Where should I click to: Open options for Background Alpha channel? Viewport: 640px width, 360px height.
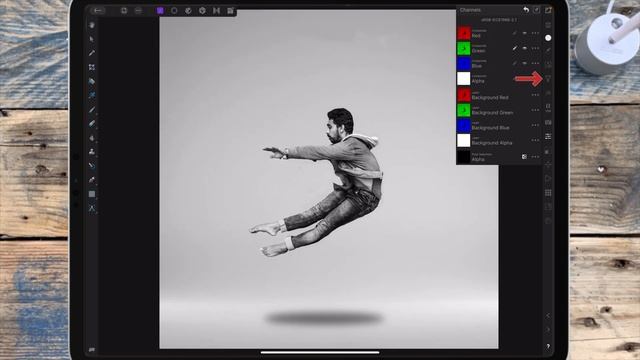535,140
